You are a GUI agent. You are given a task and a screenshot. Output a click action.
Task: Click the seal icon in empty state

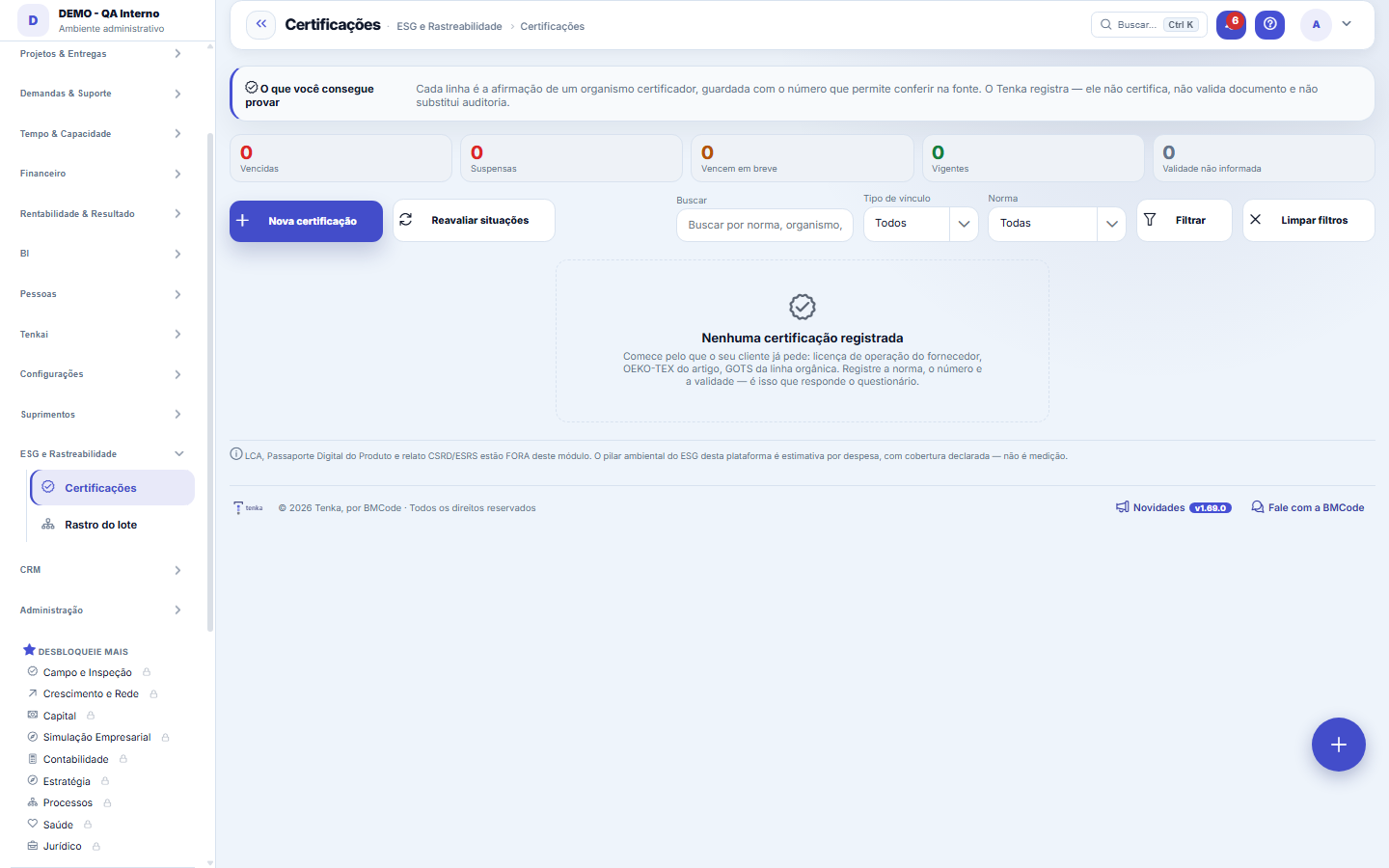click(x=803, y=307)
